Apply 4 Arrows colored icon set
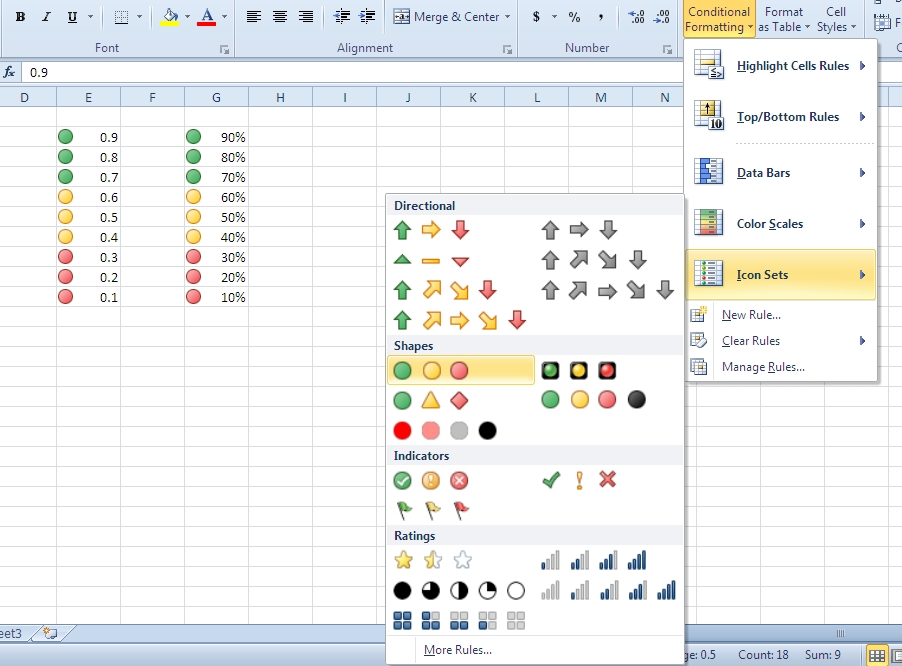Screen dimensions: 902x666 pyautogui.click(x=445, y=290)
